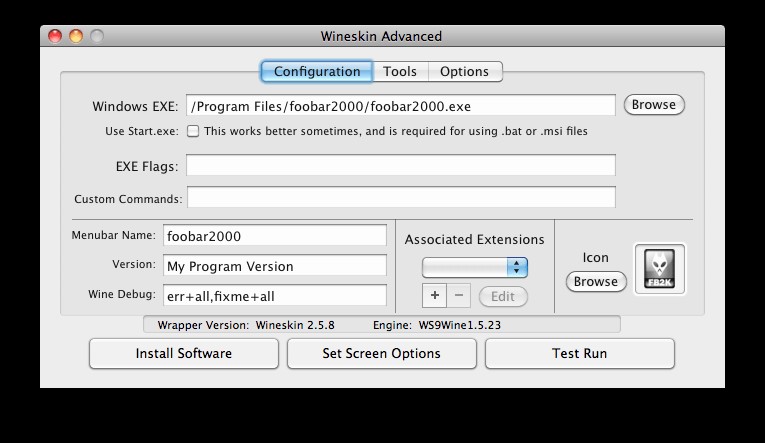Click into the EXE Flags field
The width and height of the screenshot is (765, 443).
[x=401, y=165]
